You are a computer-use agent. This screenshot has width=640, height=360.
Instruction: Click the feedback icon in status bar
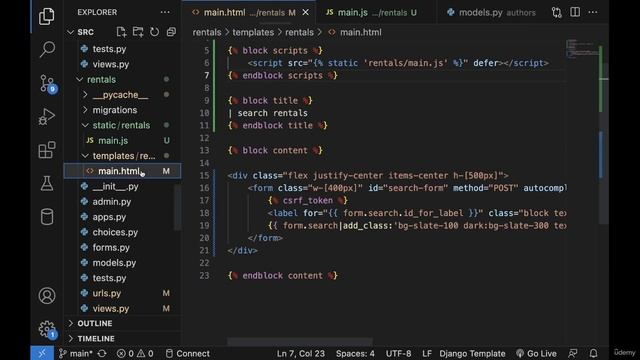573,353
